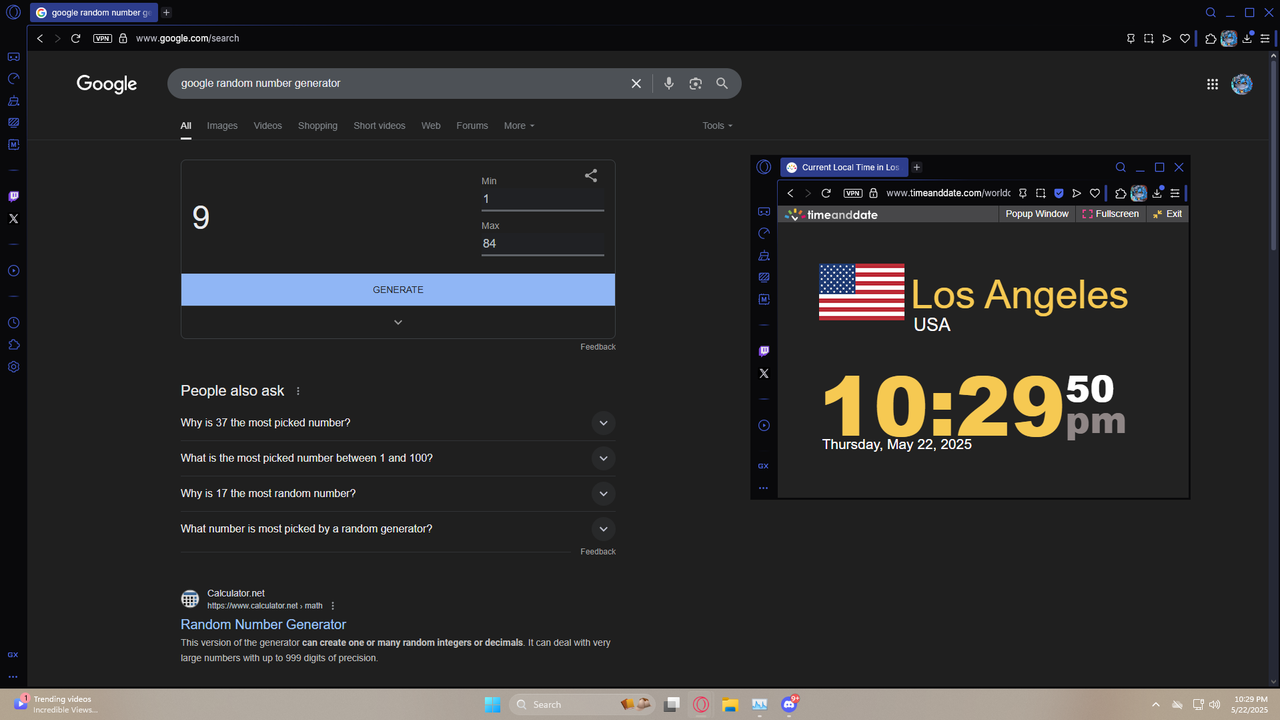Click the magnifier search button in Google box
1280x720 pixels.
pos(722,84)
